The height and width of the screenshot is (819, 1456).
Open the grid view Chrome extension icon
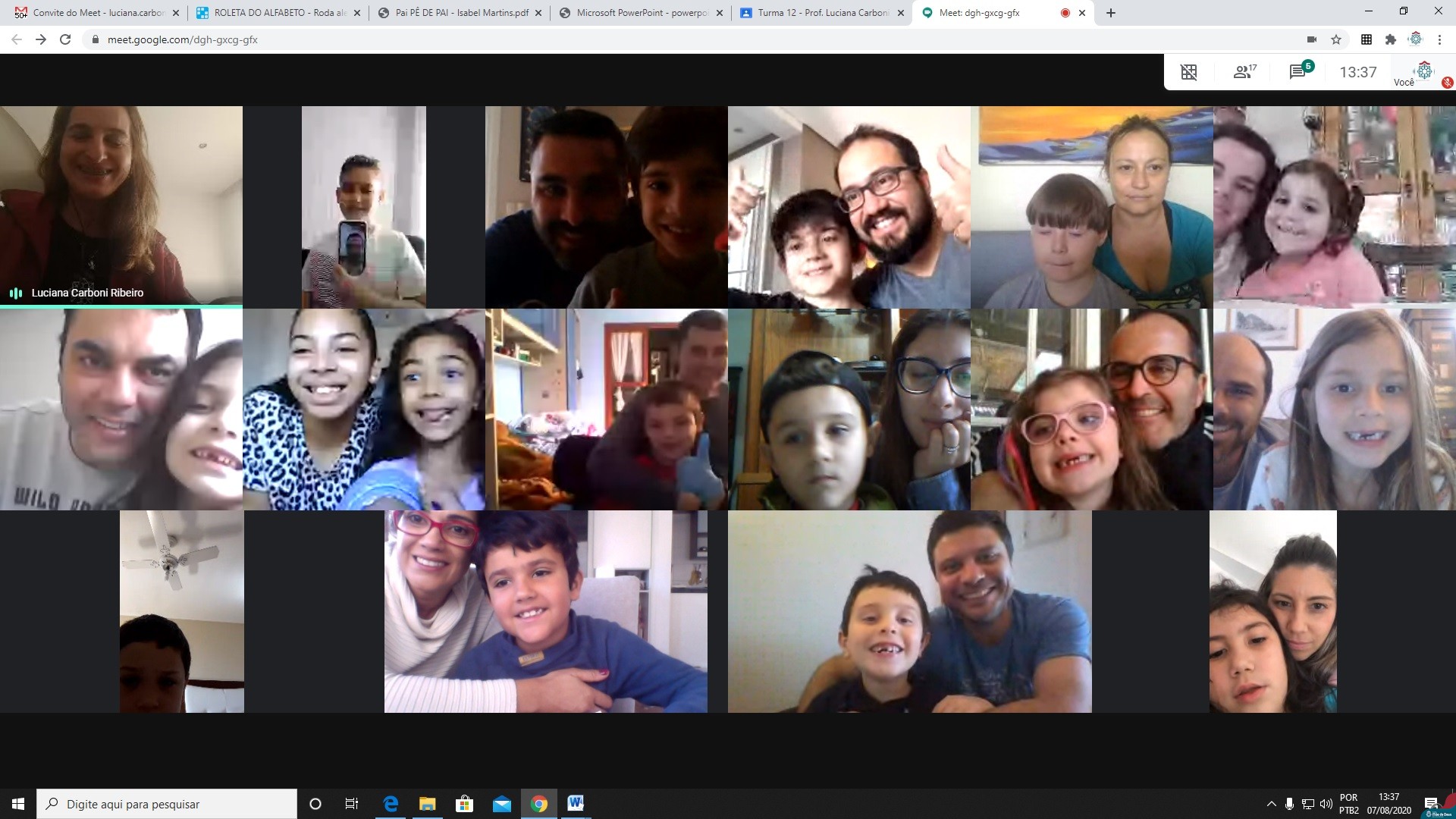pos(1367,39)
